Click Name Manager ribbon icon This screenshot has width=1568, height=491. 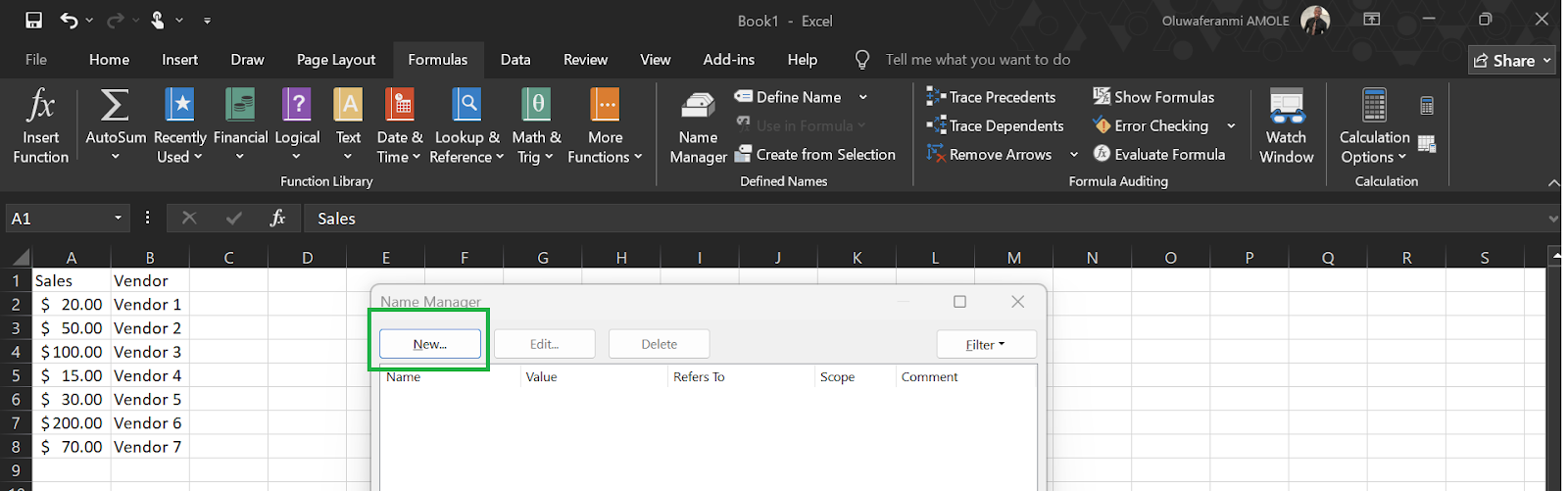click(698, 106)
